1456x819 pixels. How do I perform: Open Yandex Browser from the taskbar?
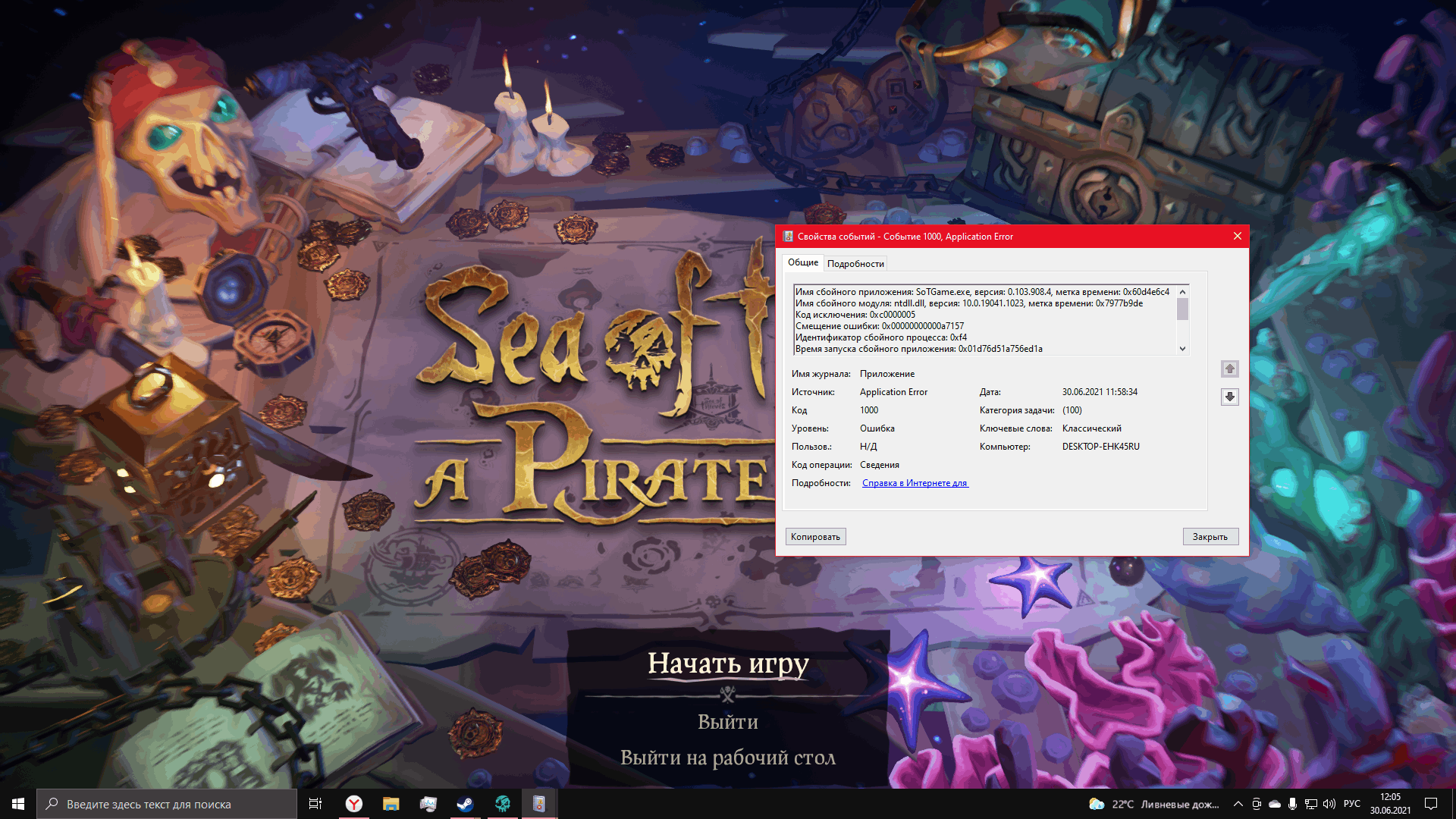tap(354, 804)
